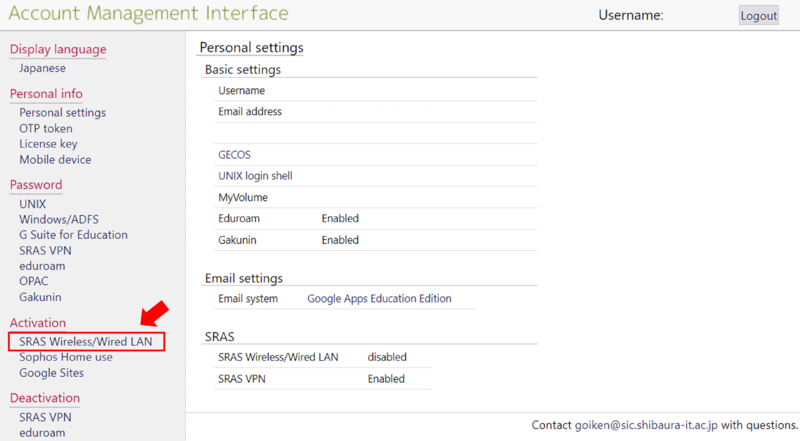Click Google Apps Education Edition link

pos(379,299)
